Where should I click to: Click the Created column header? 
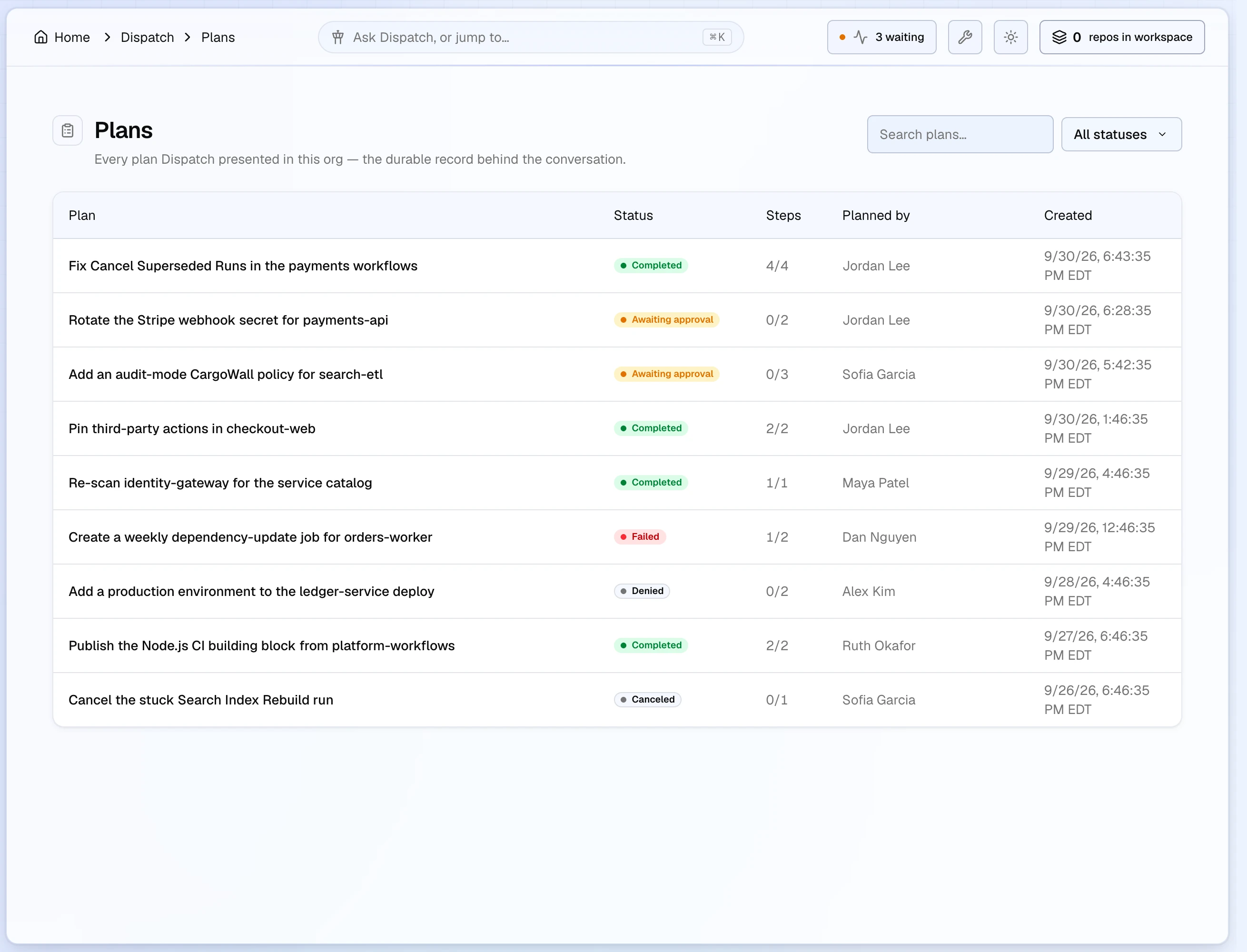tap(1068, 215)
